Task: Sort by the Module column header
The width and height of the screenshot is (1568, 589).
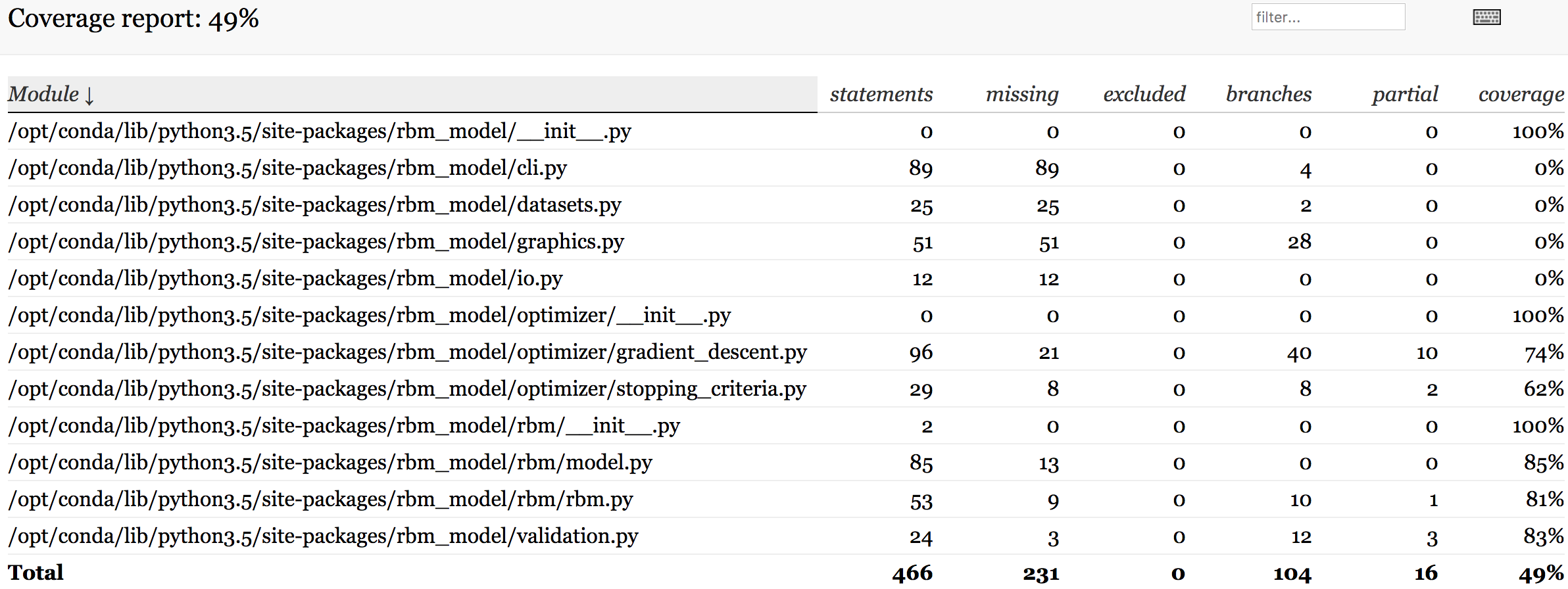Action: point(412,94)
